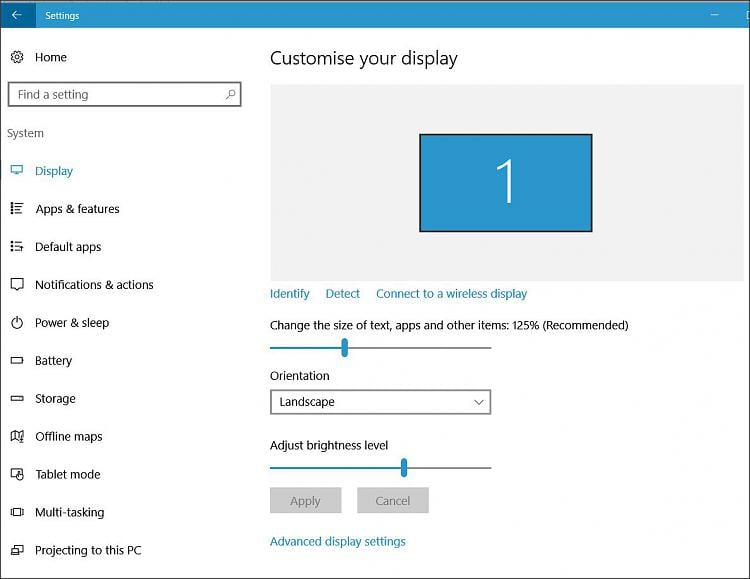
Task: Open Notifications & actions
Action: click(94, 285)
